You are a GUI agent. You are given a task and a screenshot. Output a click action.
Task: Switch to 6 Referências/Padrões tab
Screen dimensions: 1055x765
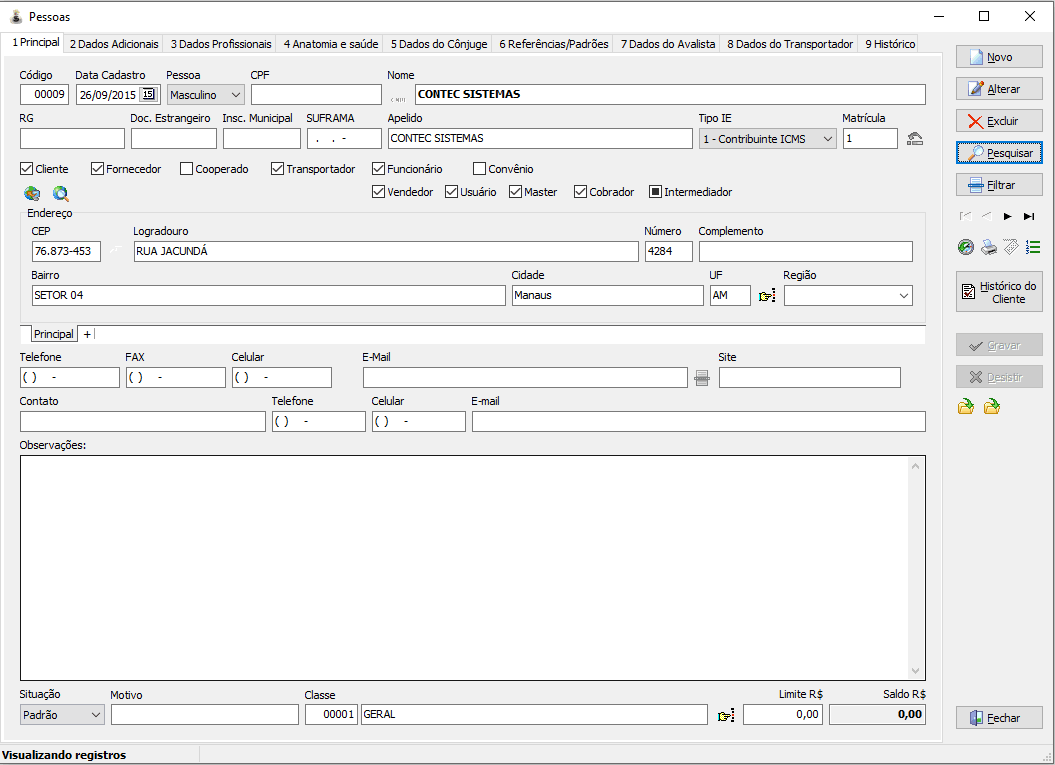point(554,44)
